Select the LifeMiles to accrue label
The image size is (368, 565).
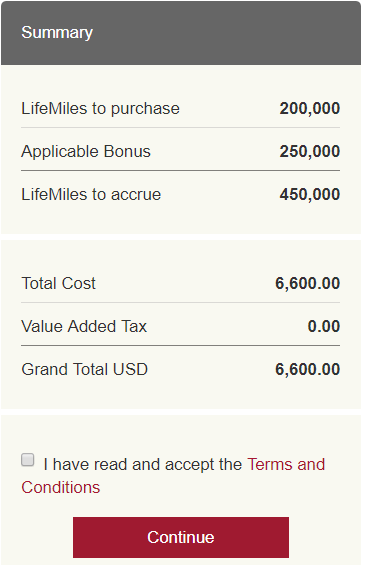(91, 194)
